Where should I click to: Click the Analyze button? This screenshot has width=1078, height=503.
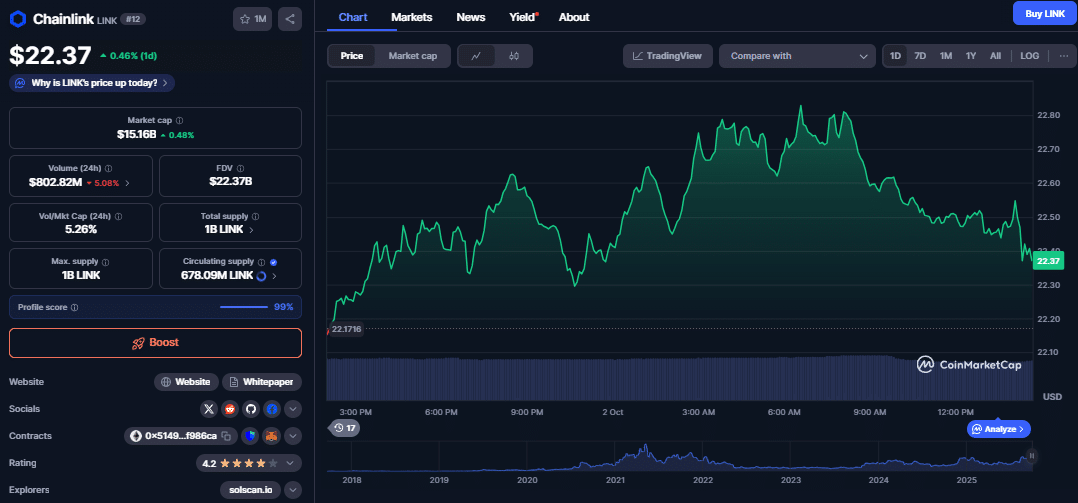coord(998,429)
